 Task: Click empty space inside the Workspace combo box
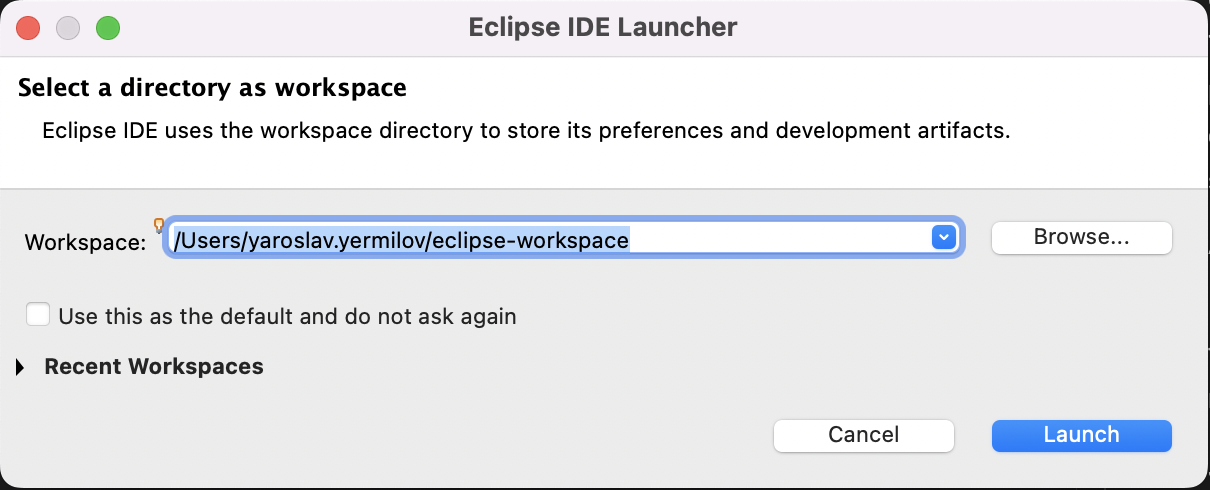[x=780, y=238]
